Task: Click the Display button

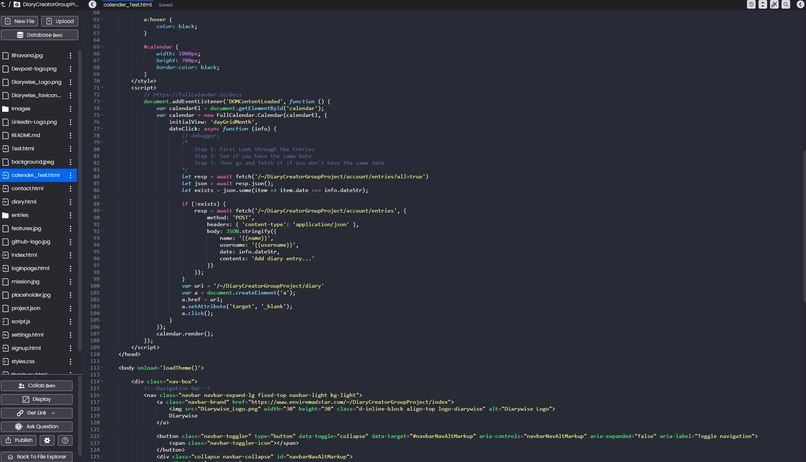Action: pyautogui.click(x=37, y=399)
